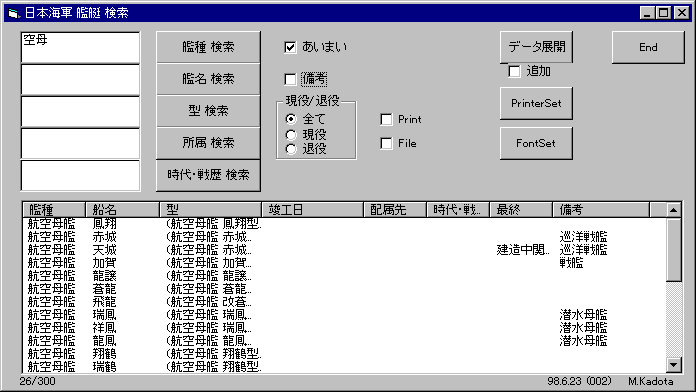Select the 龍鳳 row in the list
The height and width of the screenshot is (392, 696).
pos(344,341)
